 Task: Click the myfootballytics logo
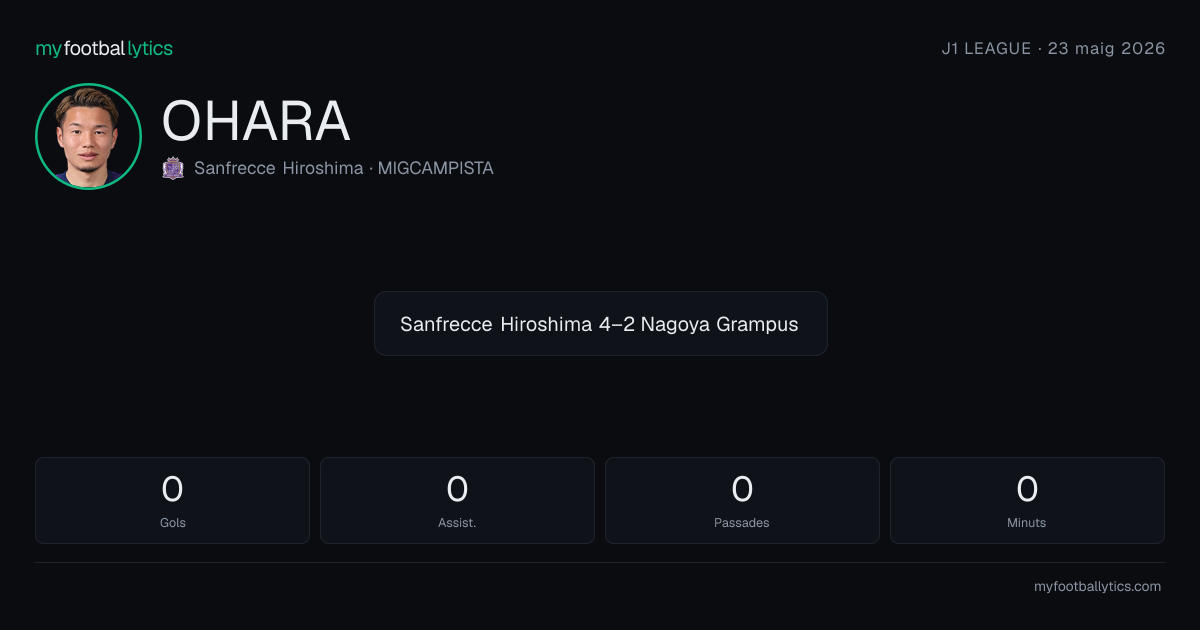(104, 48)
